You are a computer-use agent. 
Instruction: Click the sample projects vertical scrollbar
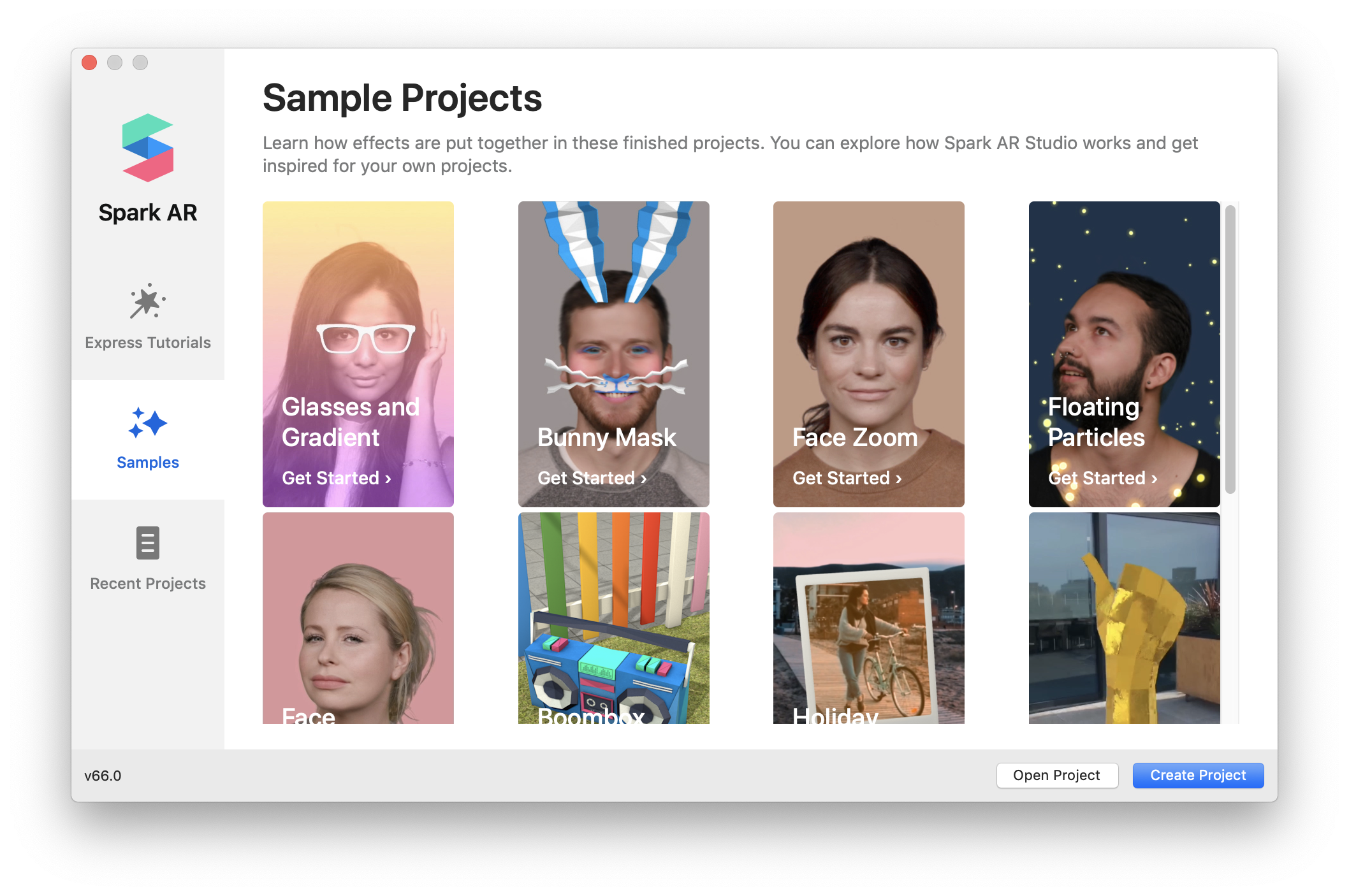coord(1230,349)
